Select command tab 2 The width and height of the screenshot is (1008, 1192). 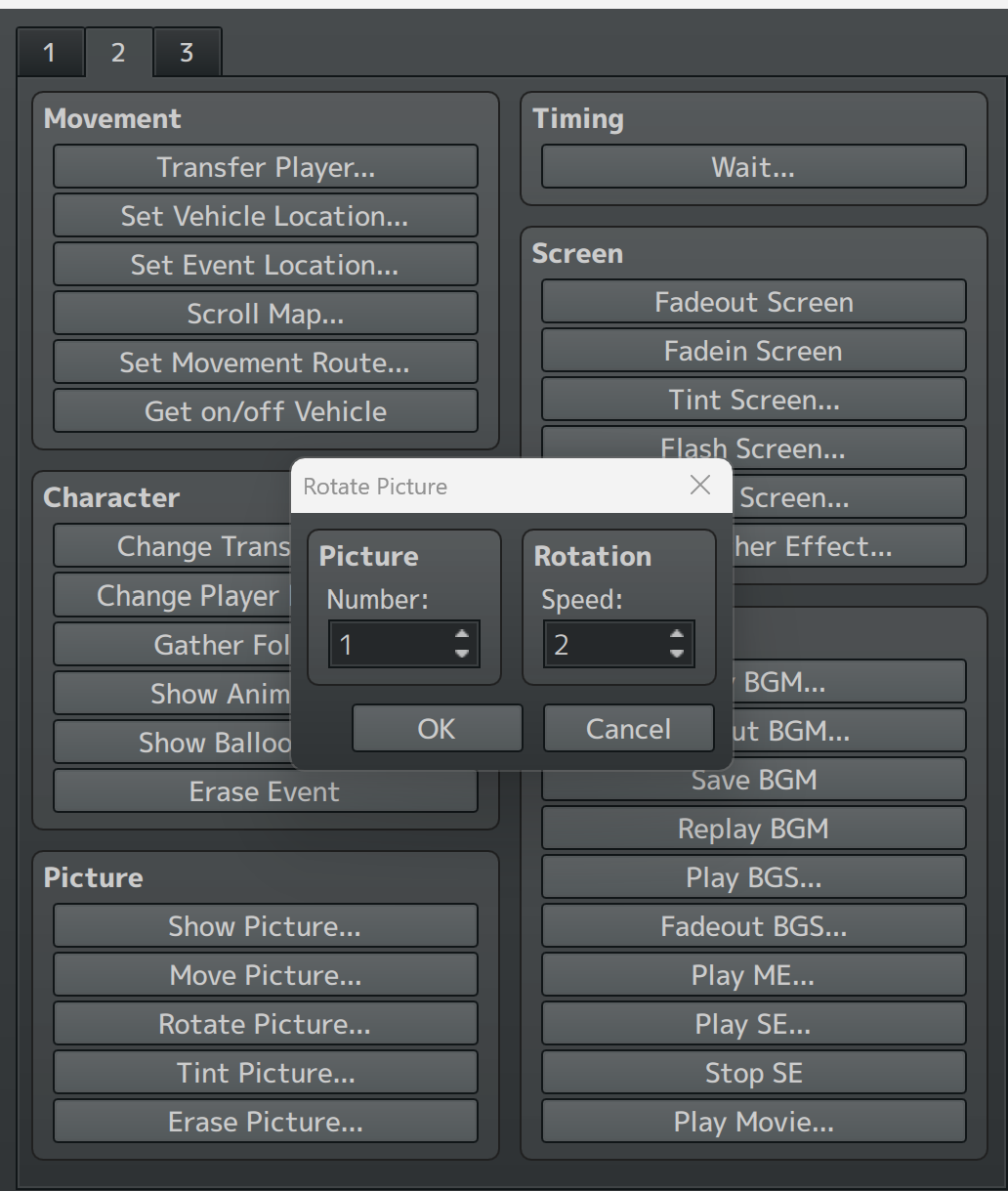click(x=118, y=52)
